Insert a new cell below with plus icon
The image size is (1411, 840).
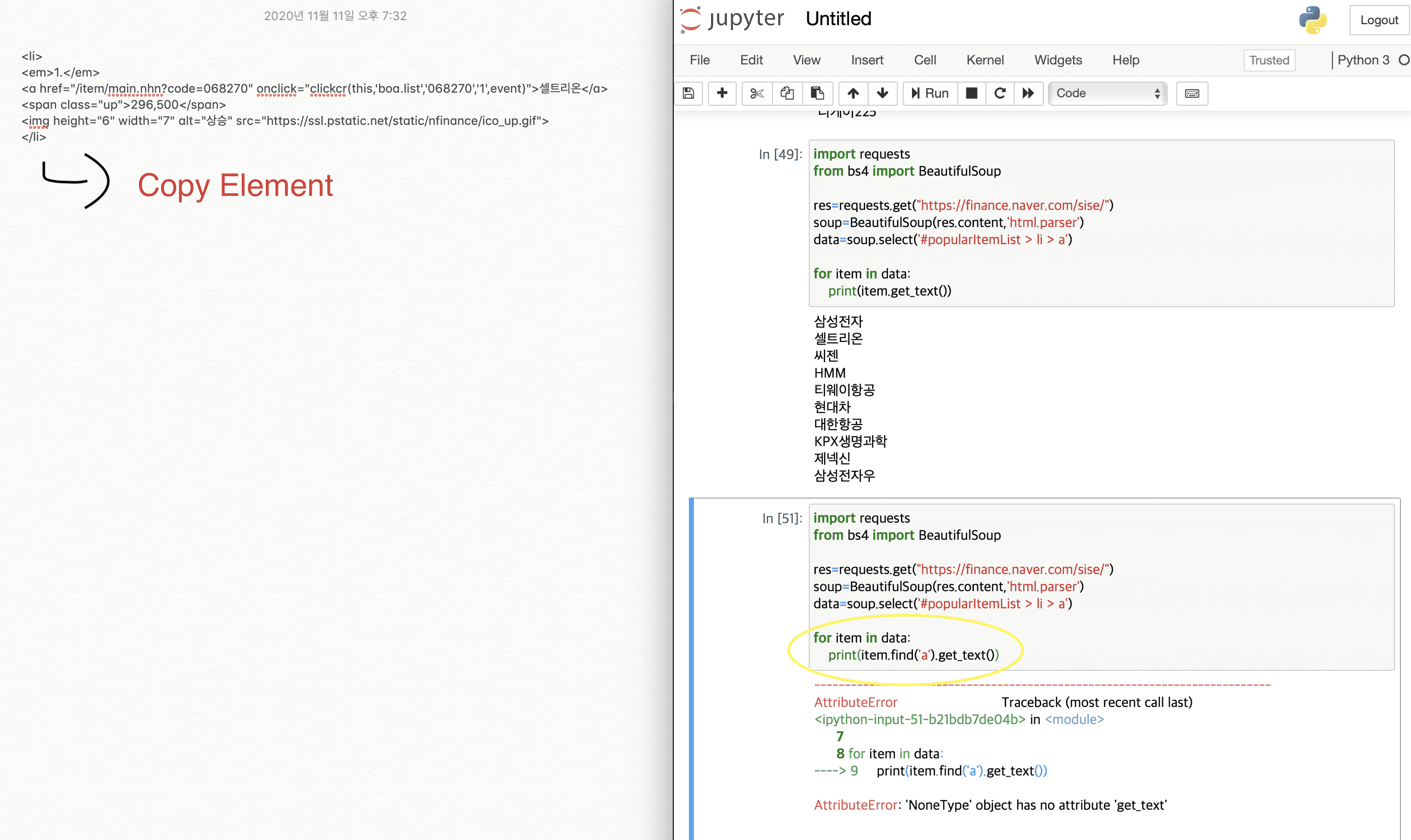click(722, 93)
